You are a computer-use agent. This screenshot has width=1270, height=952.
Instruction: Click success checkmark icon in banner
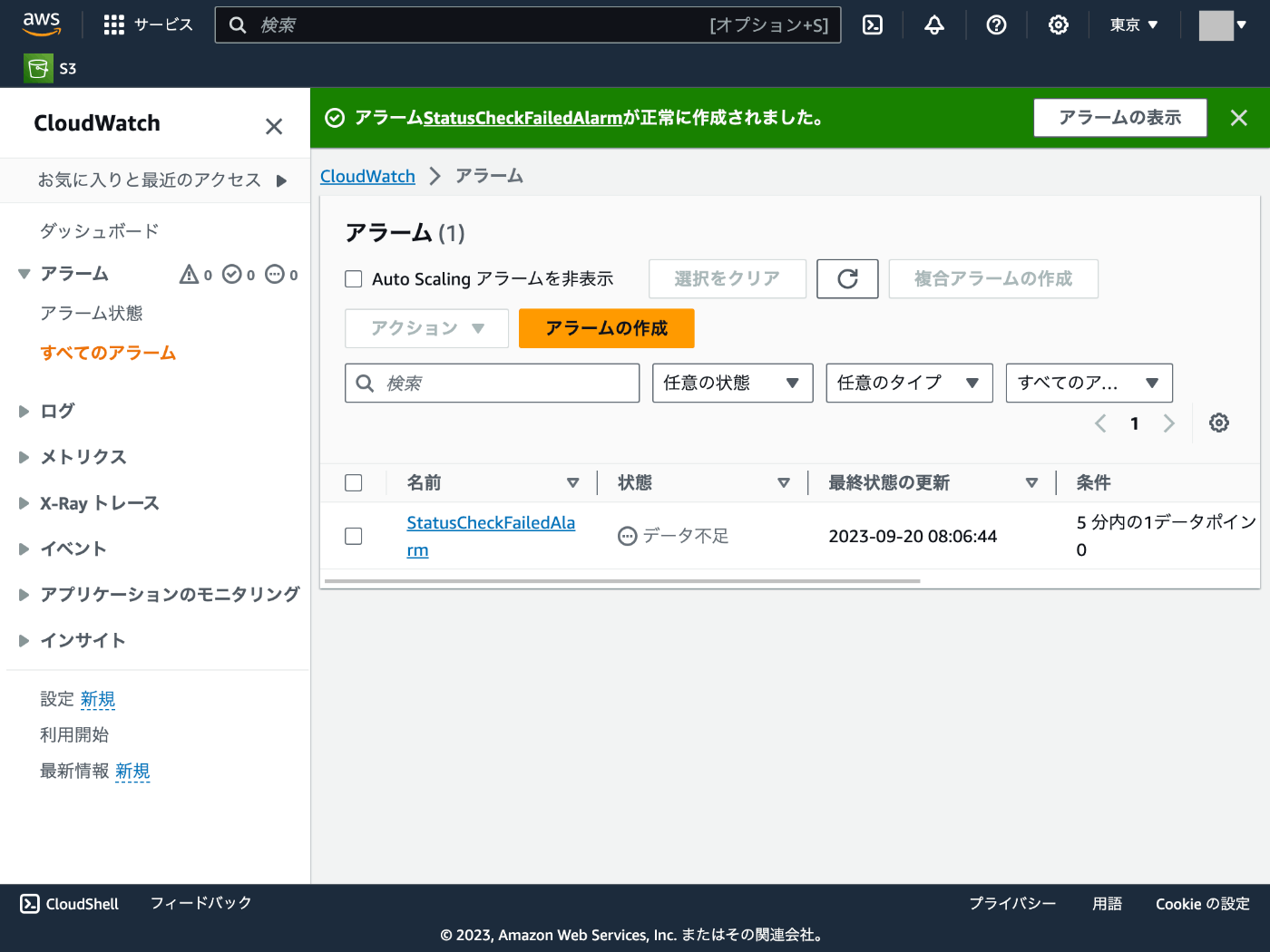coord(335,118)
